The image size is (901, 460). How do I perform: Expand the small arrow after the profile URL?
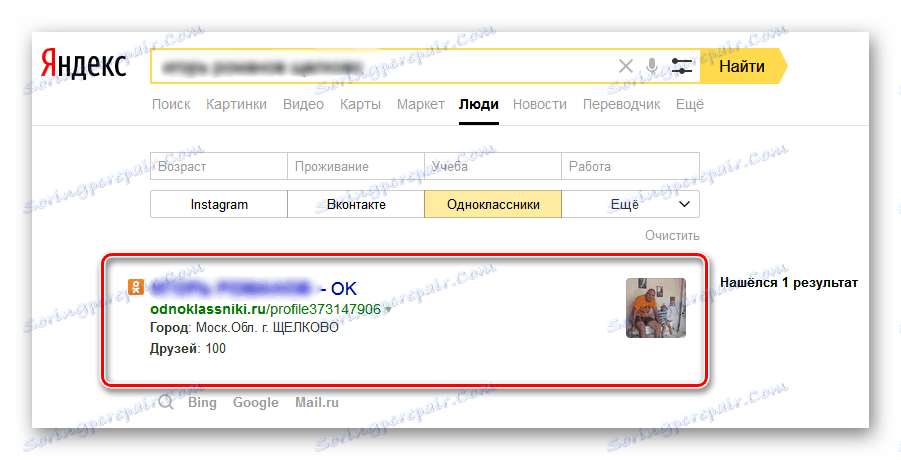388,310
